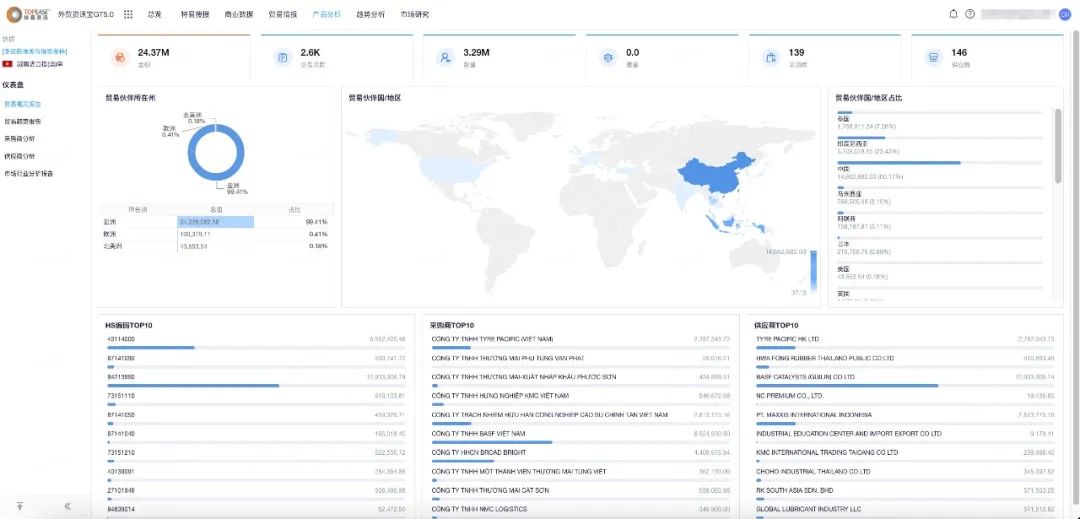Select 供应商分析 in the sidebar
Image resolution: width=1080 pixels, height=519 pixels.
pyautogui.click(x=19, y=156)
